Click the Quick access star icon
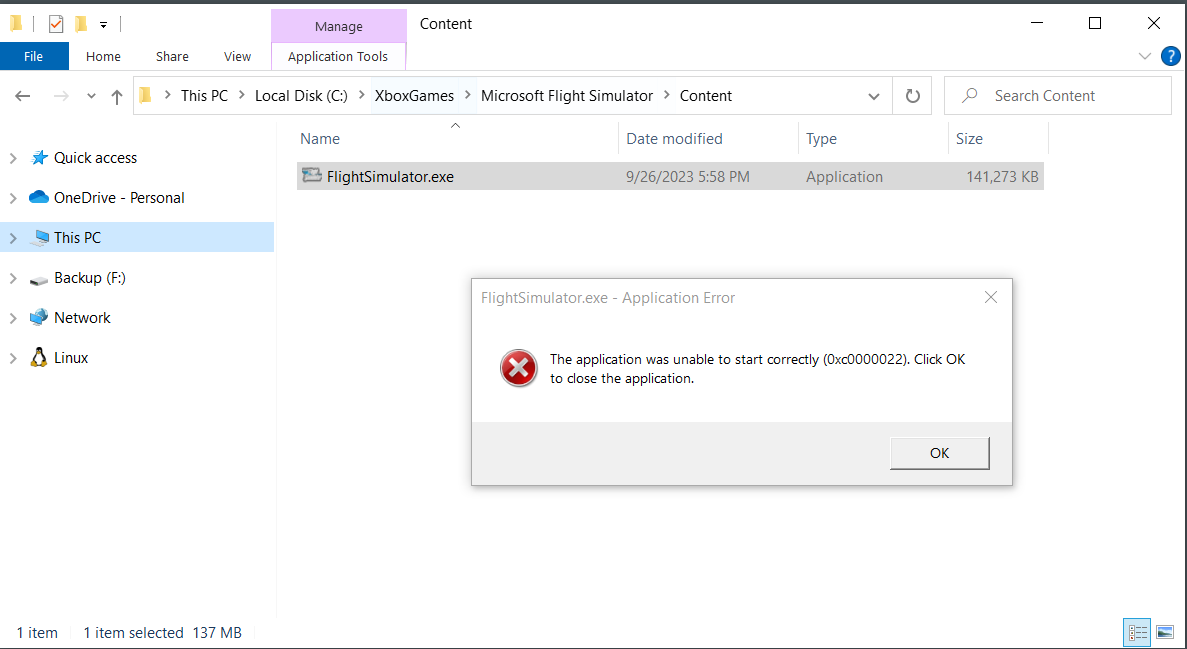 (x=39, y=158)
